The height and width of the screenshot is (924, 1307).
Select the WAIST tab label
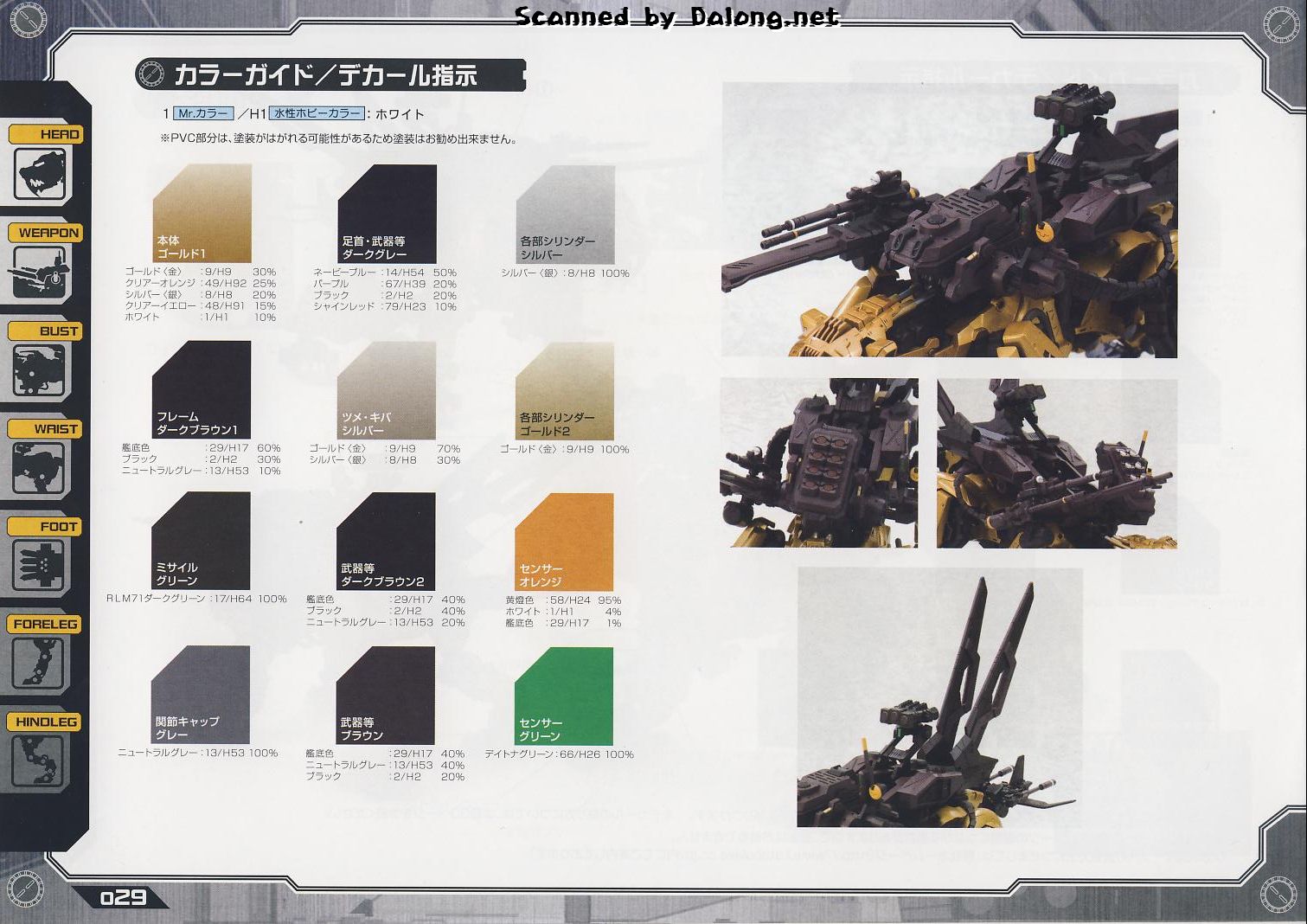tap(45, 428)
